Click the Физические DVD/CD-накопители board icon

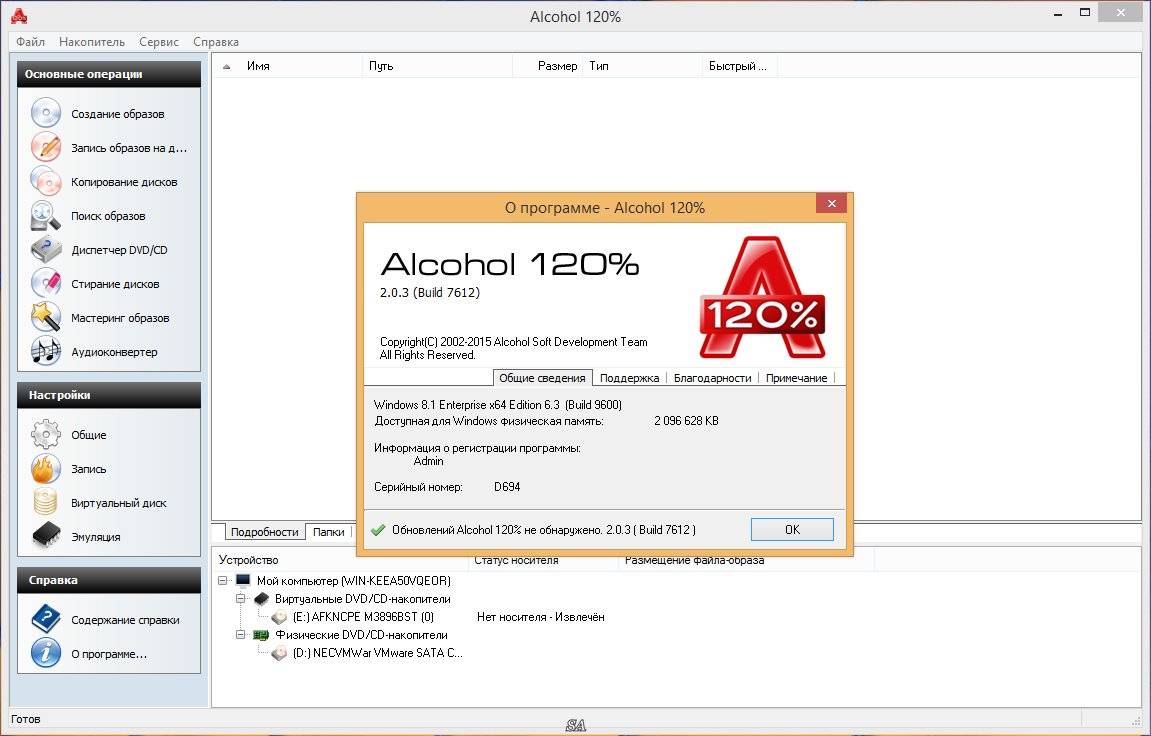pos(261,635)
